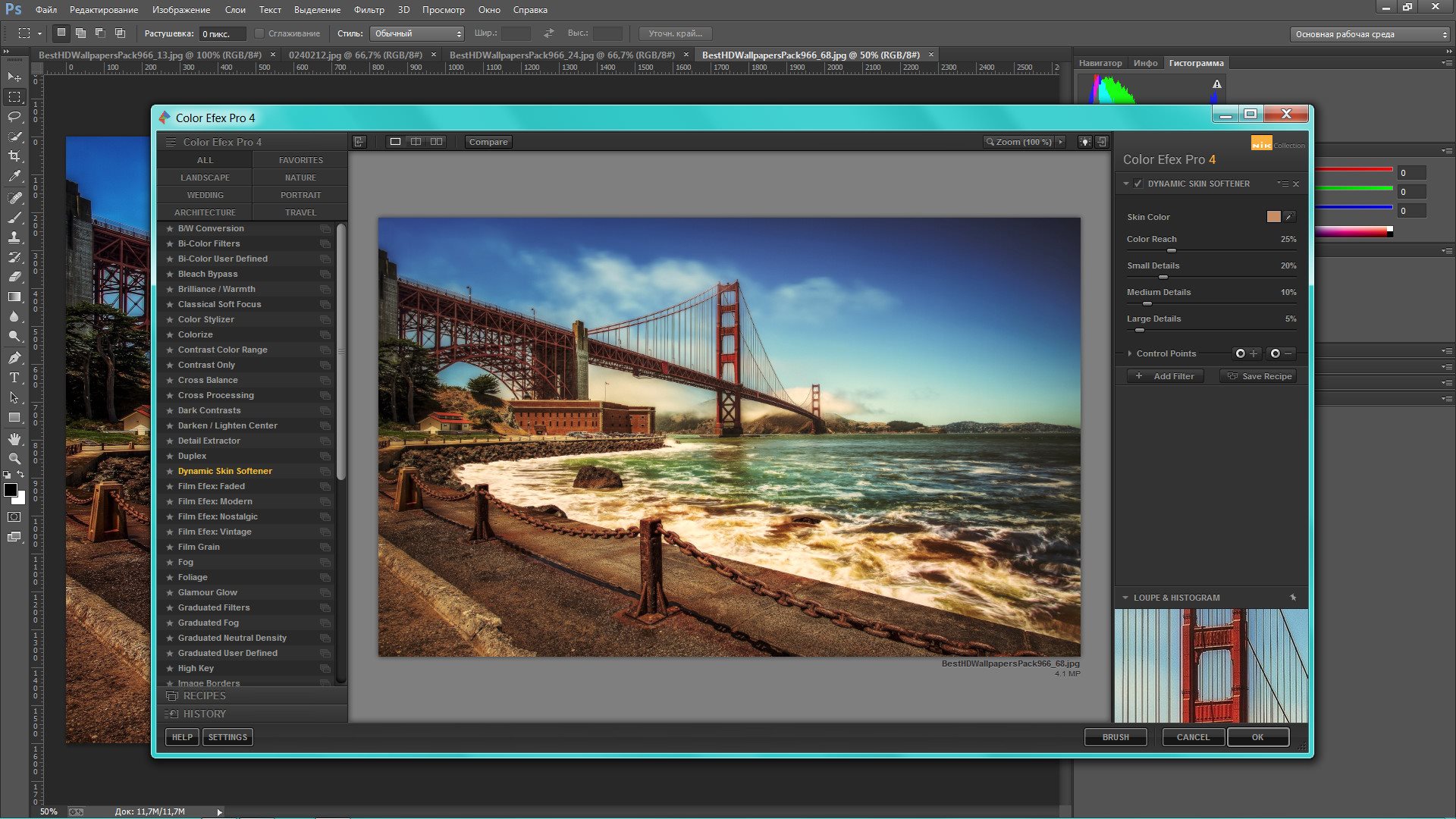
Task: Toggle Dynamic Skin Softener filter checkbox
Action: point(1138,183)
